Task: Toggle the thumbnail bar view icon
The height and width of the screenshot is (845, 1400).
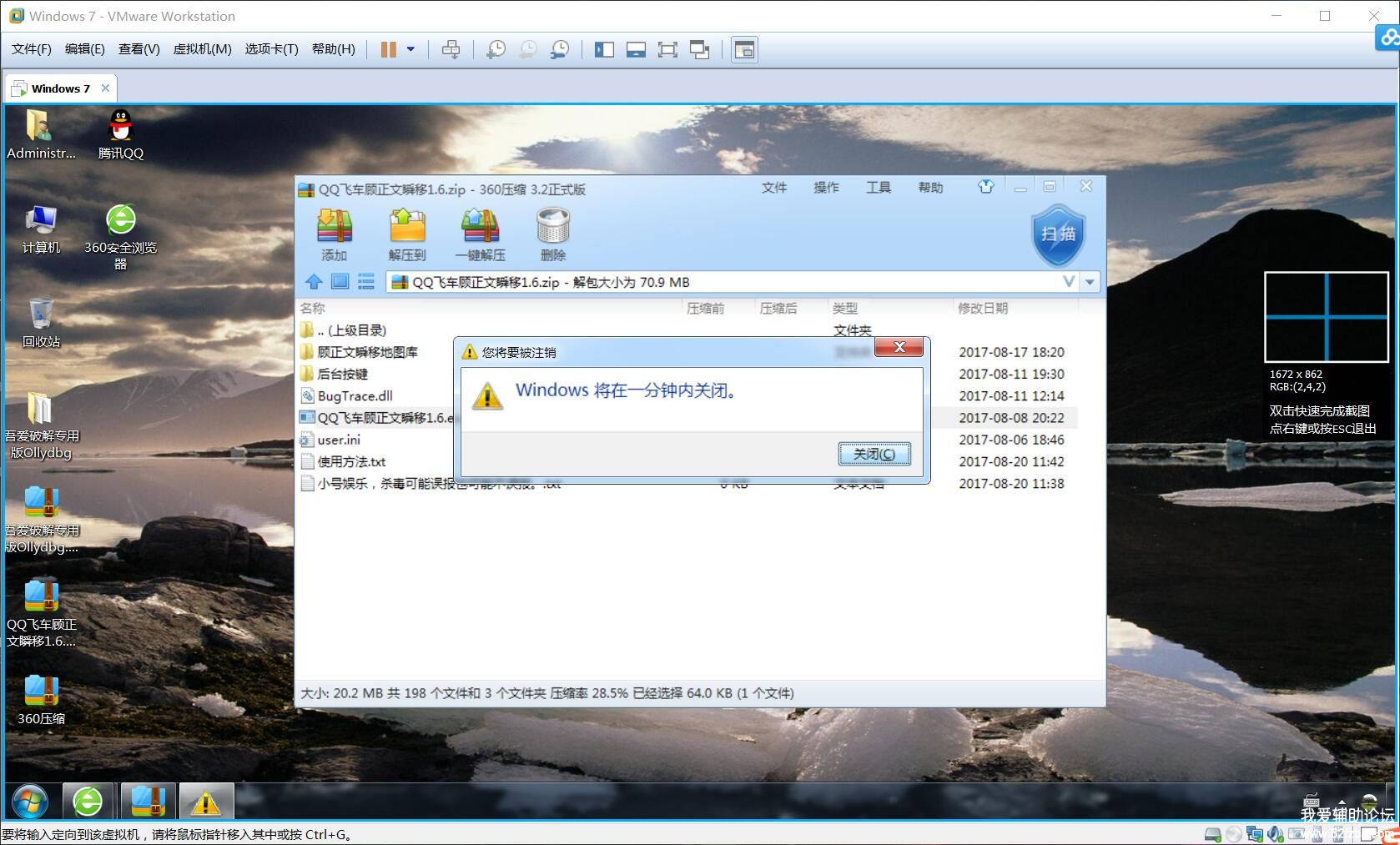Action: (636, 49)
